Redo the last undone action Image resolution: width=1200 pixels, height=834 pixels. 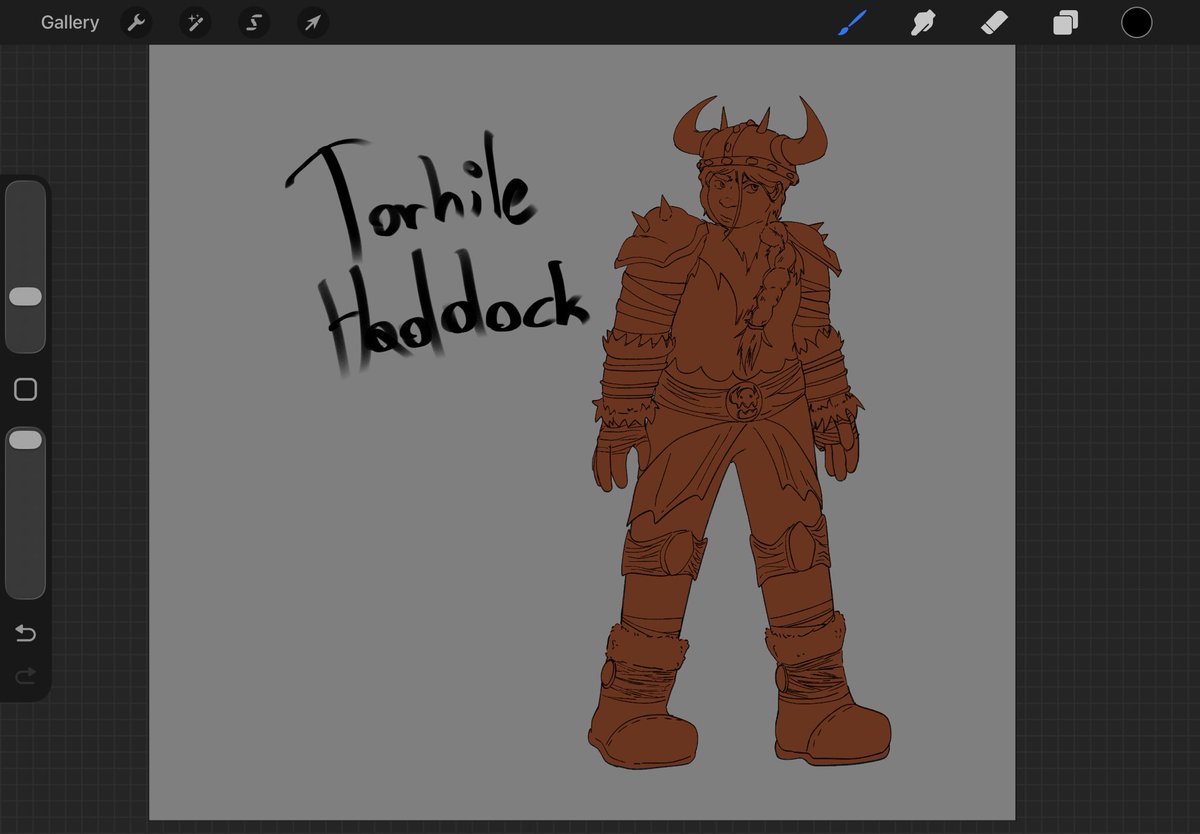pyautogui.click(x=26, y=677)
